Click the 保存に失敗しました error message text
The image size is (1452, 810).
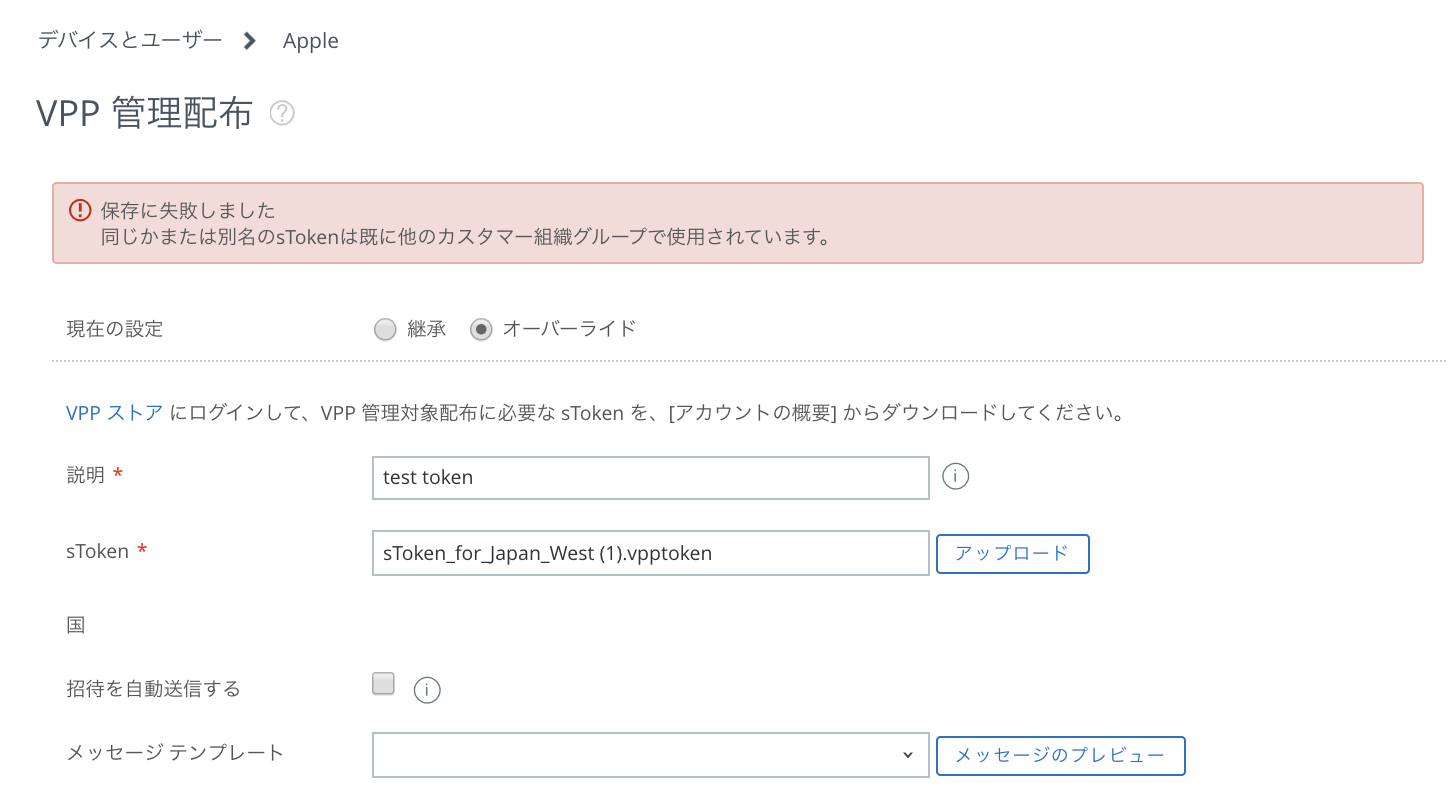pos(188,210)
